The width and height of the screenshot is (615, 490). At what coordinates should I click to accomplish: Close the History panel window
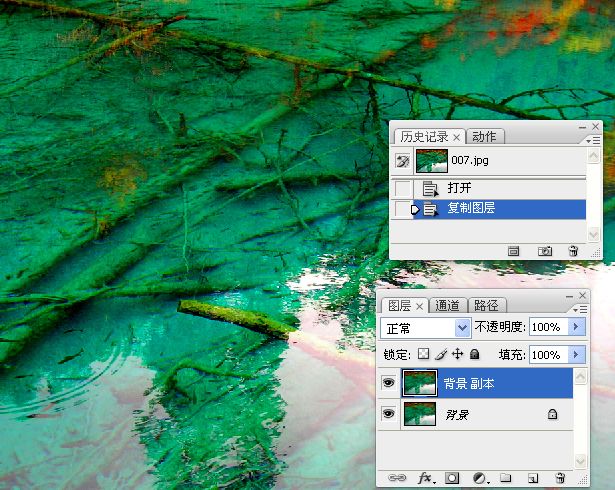[x=595, y=126]
